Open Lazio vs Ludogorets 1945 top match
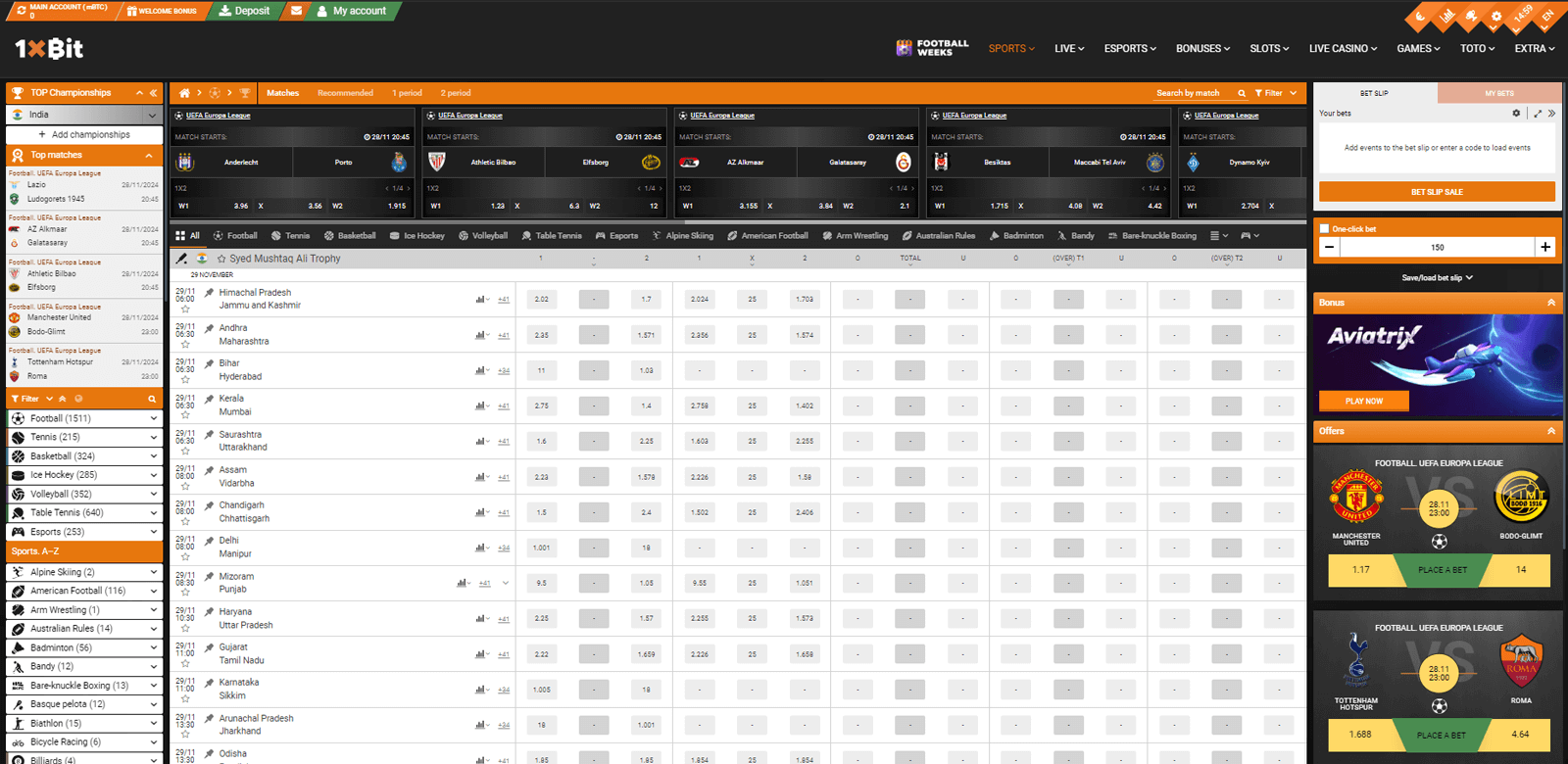1568x764 pixels. 84,191
